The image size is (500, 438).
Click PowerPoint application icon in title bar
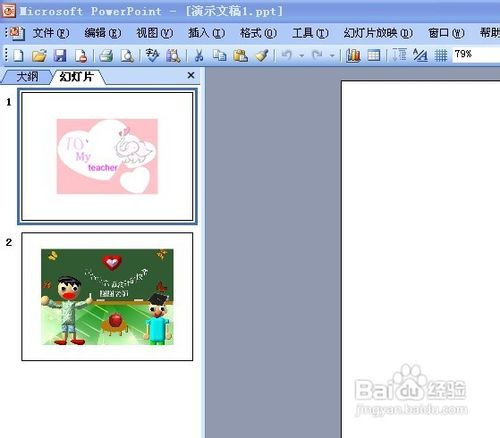(x=9, y=11)
